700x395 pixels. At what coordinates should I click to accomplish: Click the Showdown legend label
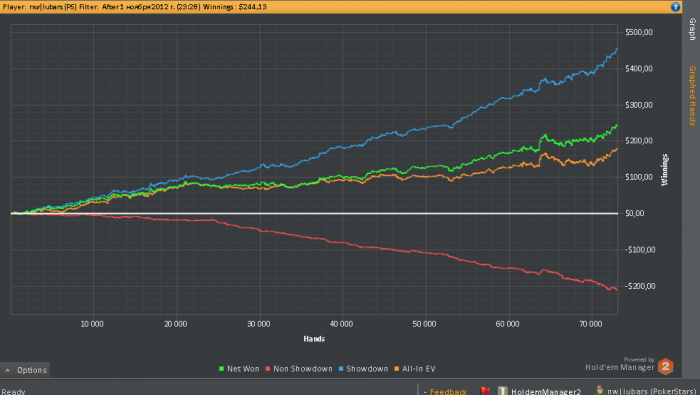[x=367, y=369]
